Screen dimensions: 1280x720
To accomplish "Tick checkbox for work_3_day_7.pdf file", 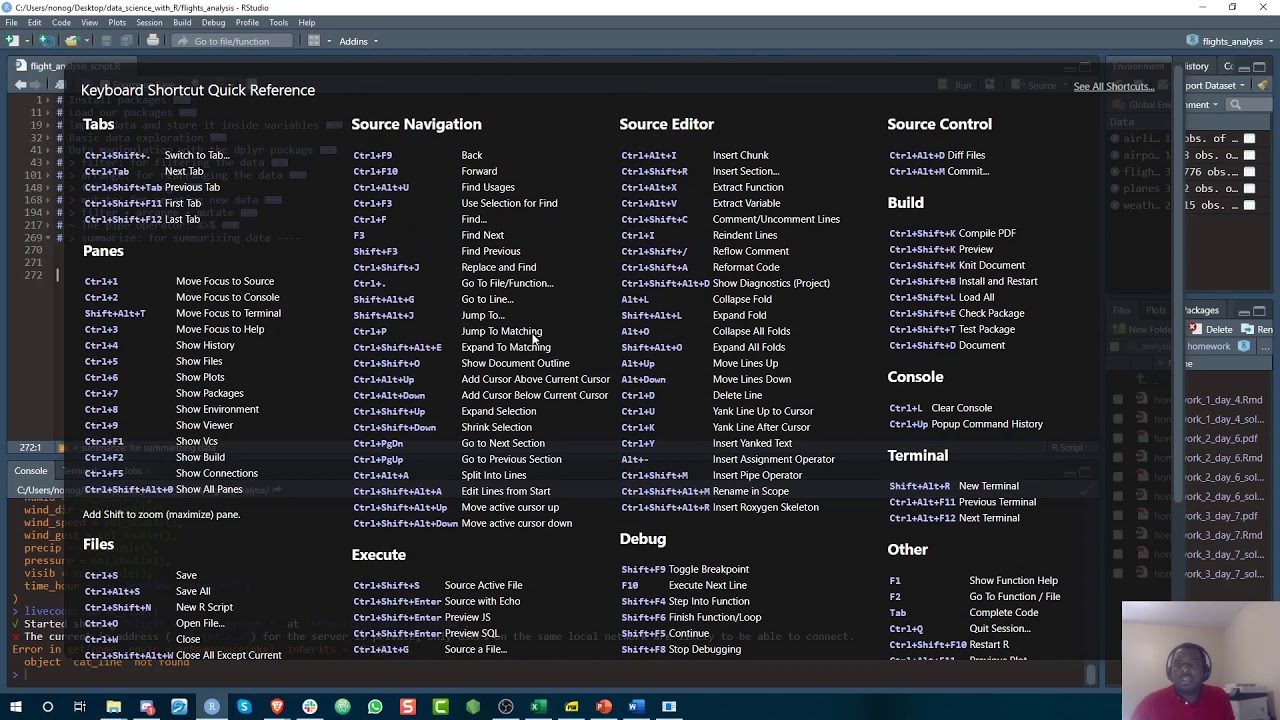I will (x=1118, y=516).
